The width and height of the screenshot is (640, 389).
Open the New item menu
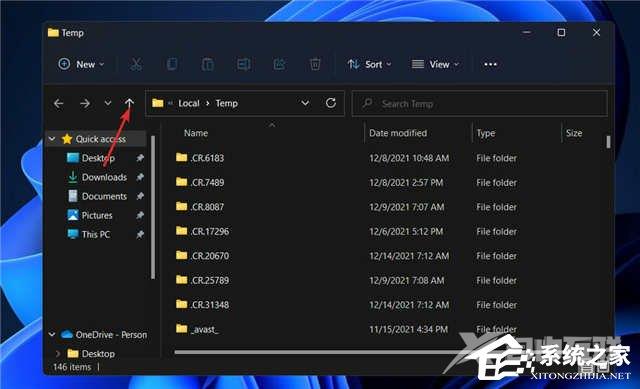81,64
